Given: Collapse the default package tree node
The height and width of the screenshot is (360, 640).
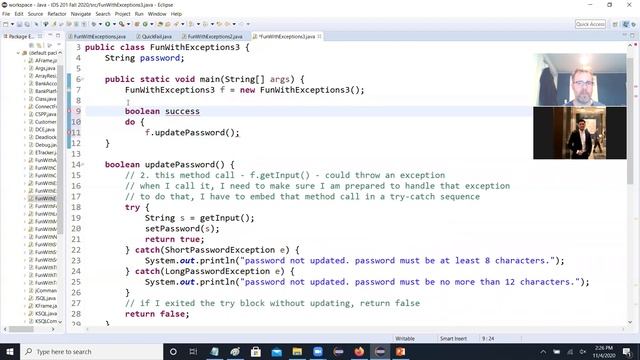Looking at the screenshot, I should click(x=18, y=53).
